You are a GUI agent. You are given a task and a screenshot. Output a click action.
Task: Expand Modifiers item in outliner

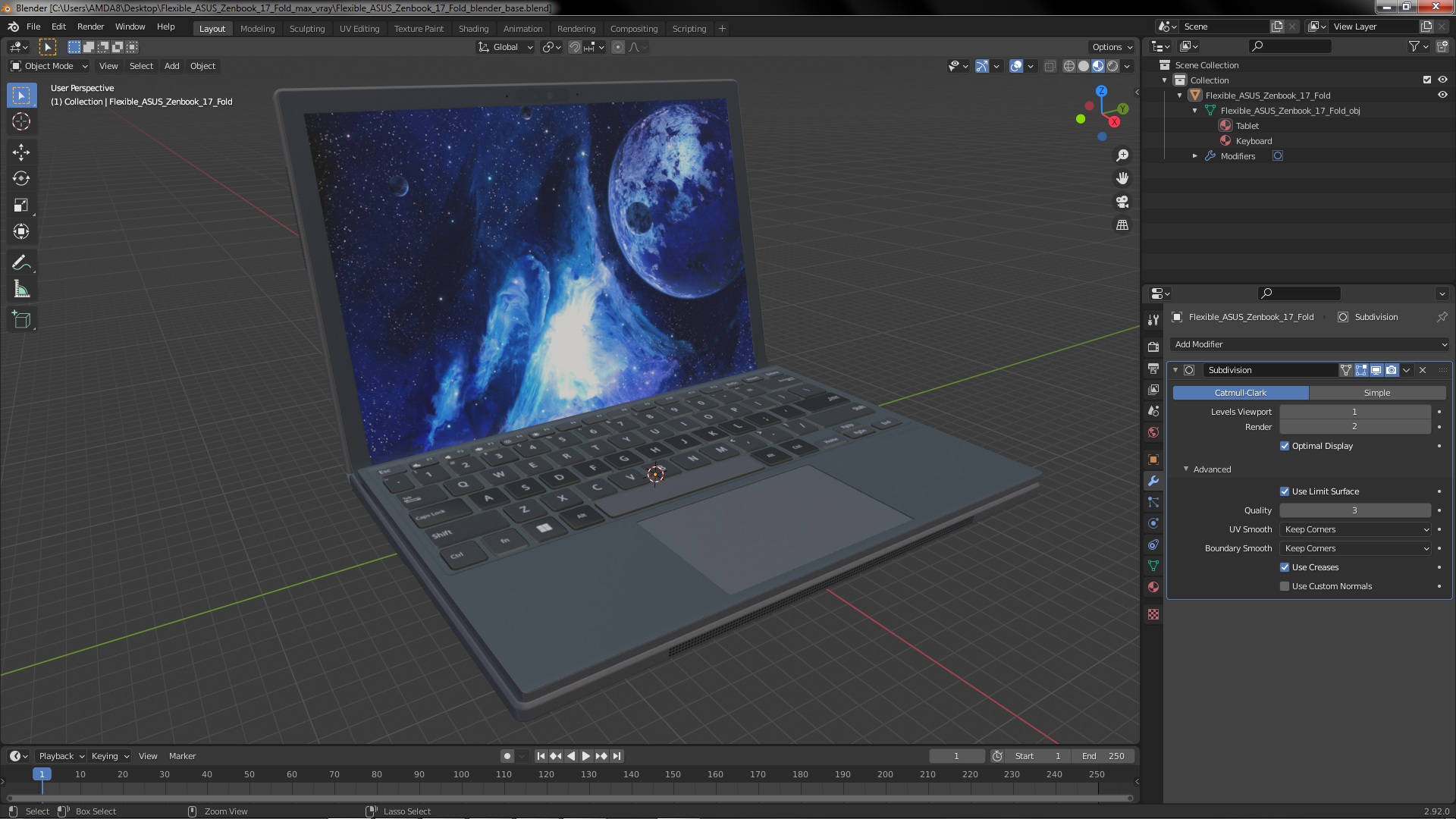tap(1195, 156)
